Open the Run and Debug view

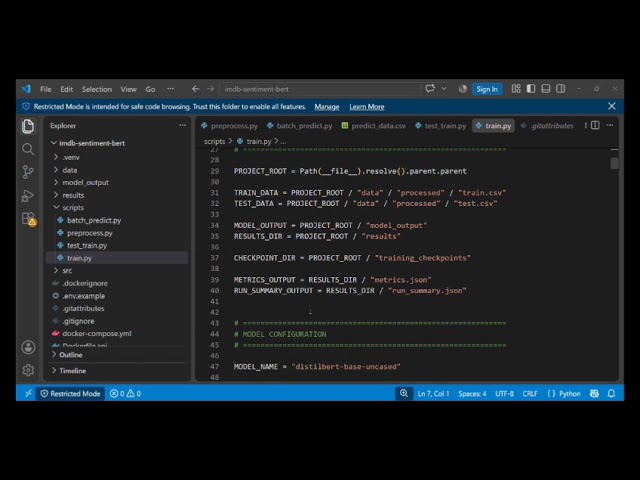[x=28, y=196]
